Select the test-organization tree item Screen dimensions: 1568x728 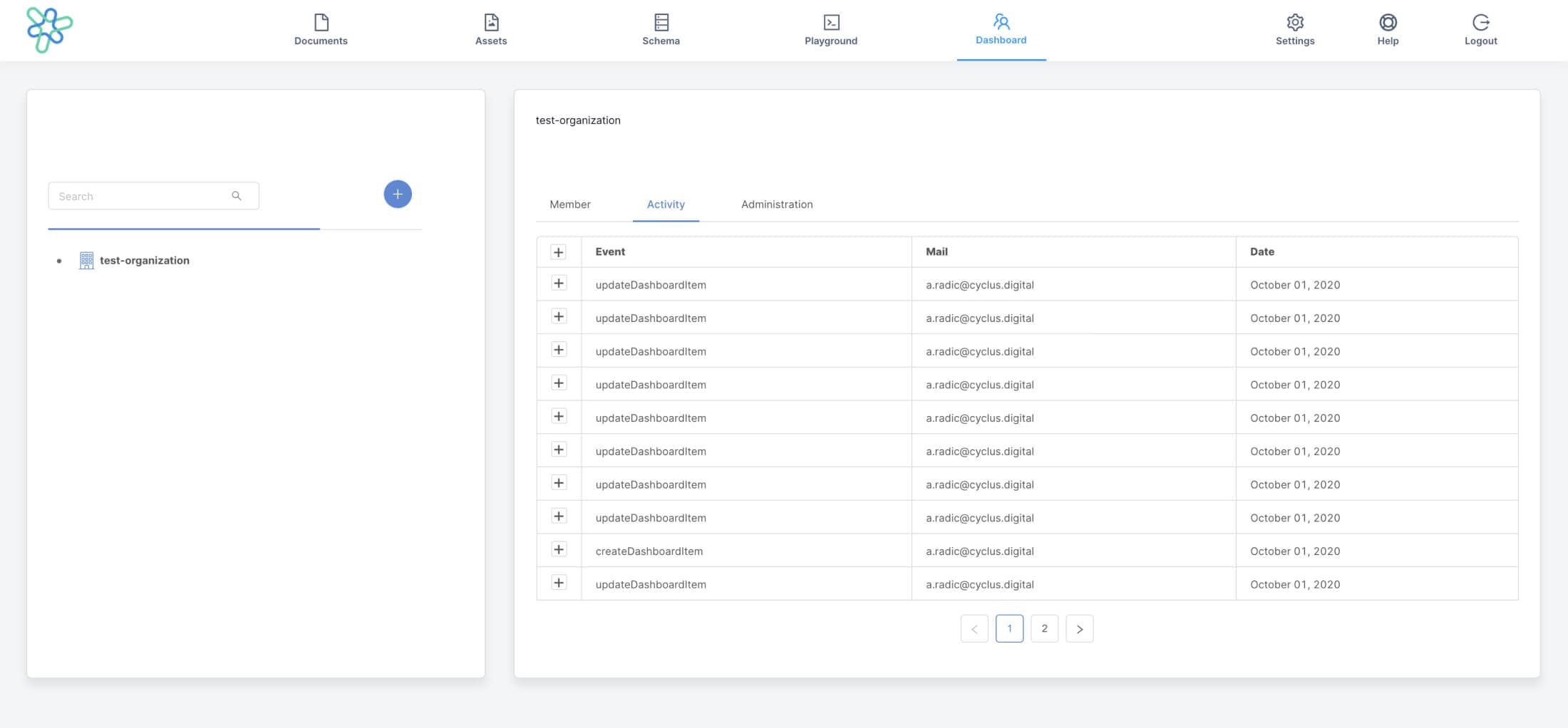144,260
